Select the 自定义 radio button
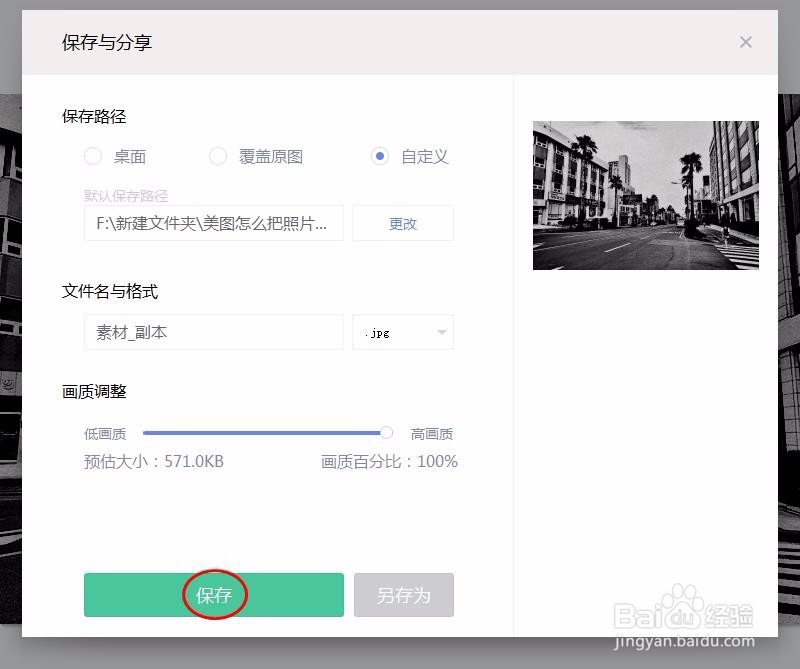The width and height of the screenshot is (800, 669). pyautogui.click(x=380, y=156)
